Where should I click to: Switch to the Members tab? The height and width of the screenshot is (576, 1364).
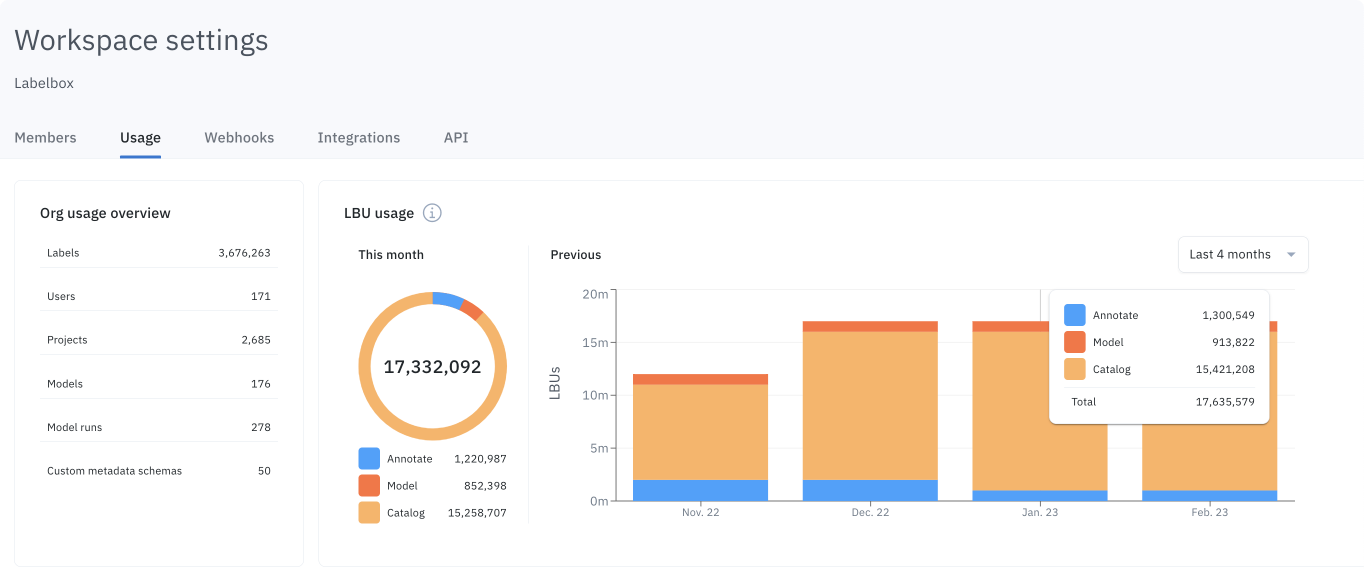(45, 138)
